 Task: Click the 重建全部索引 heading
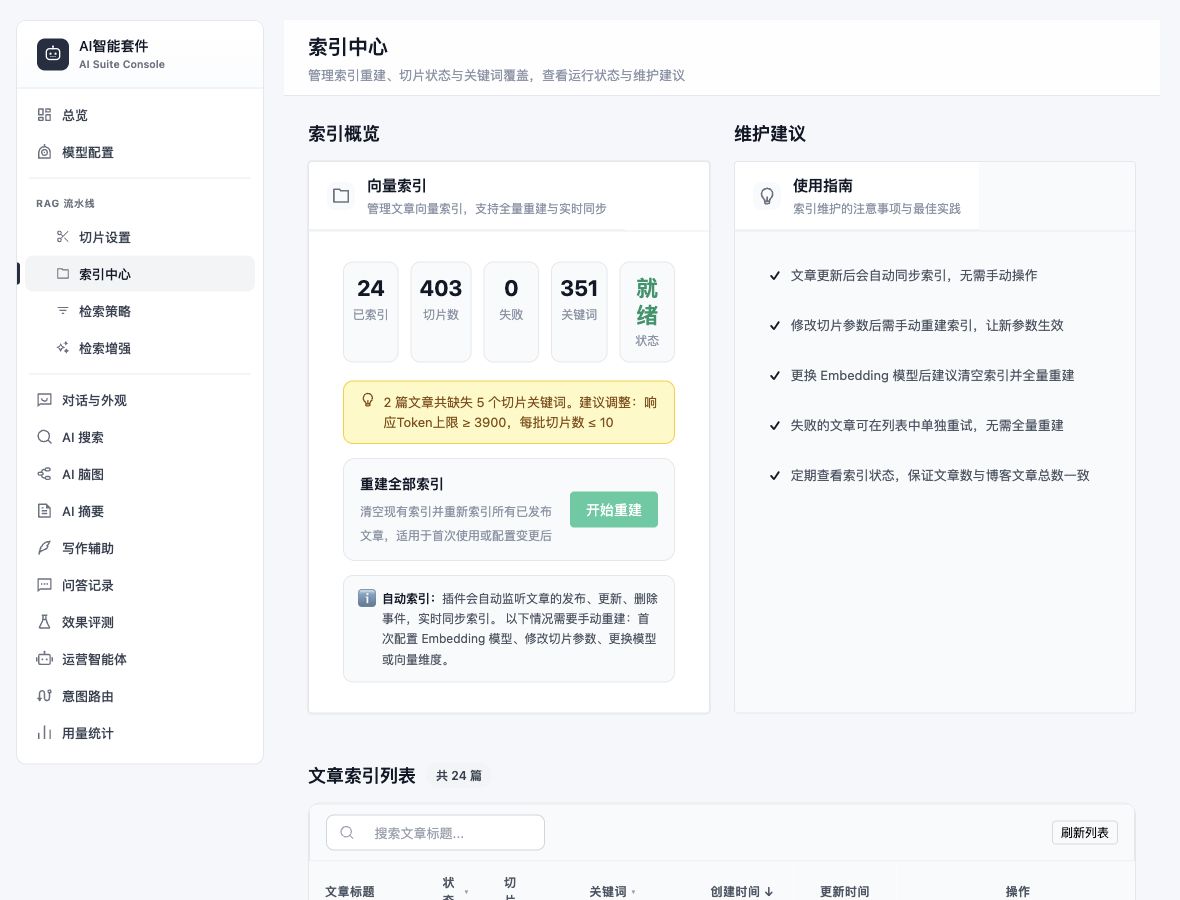click(x=402, y=484)
